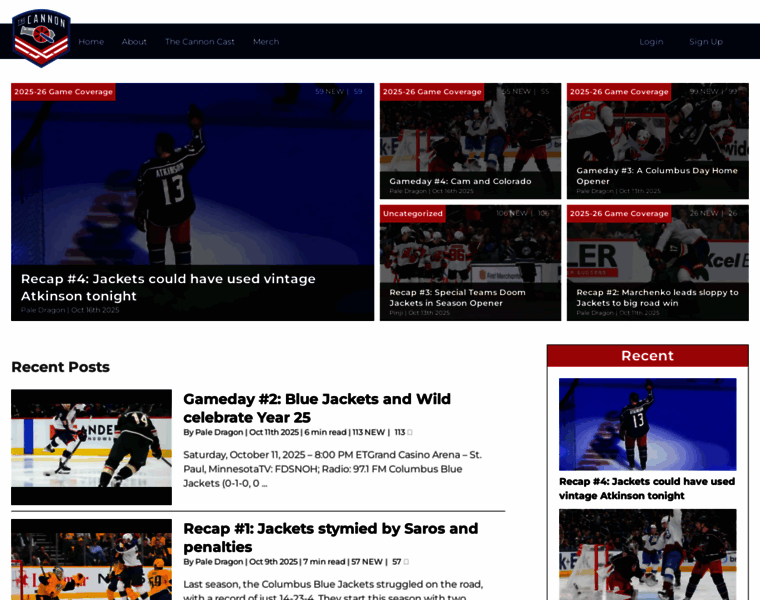Visit the Merch page

(x=266, y=42)
